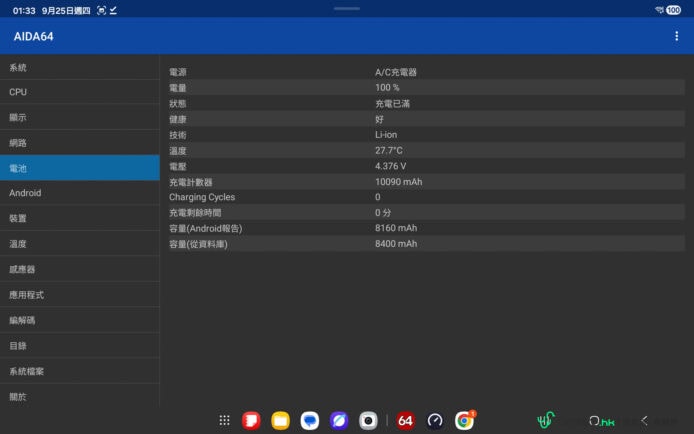Open the speedometer gauge app icon
Viewport: 694px width, 434px height.
click(x=435, y=420)
